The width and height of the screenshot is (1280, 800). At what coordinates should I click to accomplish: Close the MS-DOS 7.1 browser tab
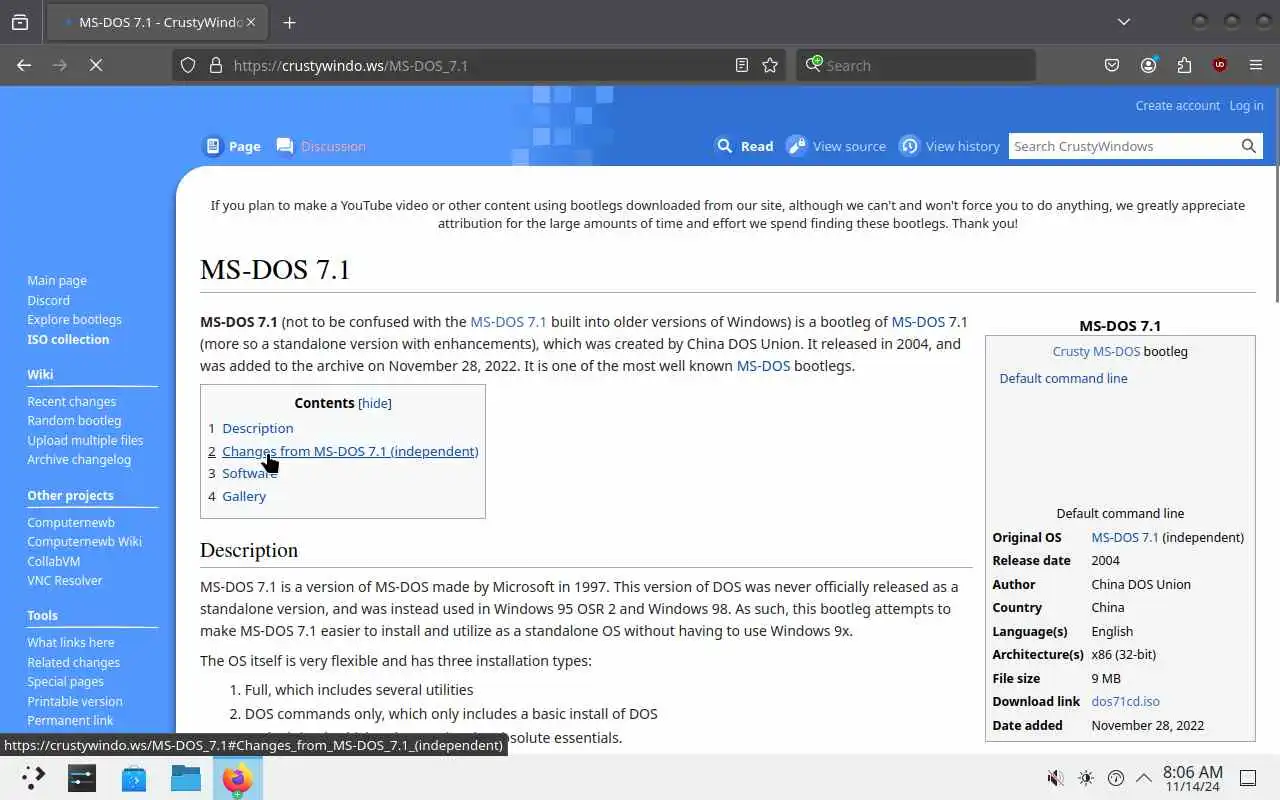250,22
